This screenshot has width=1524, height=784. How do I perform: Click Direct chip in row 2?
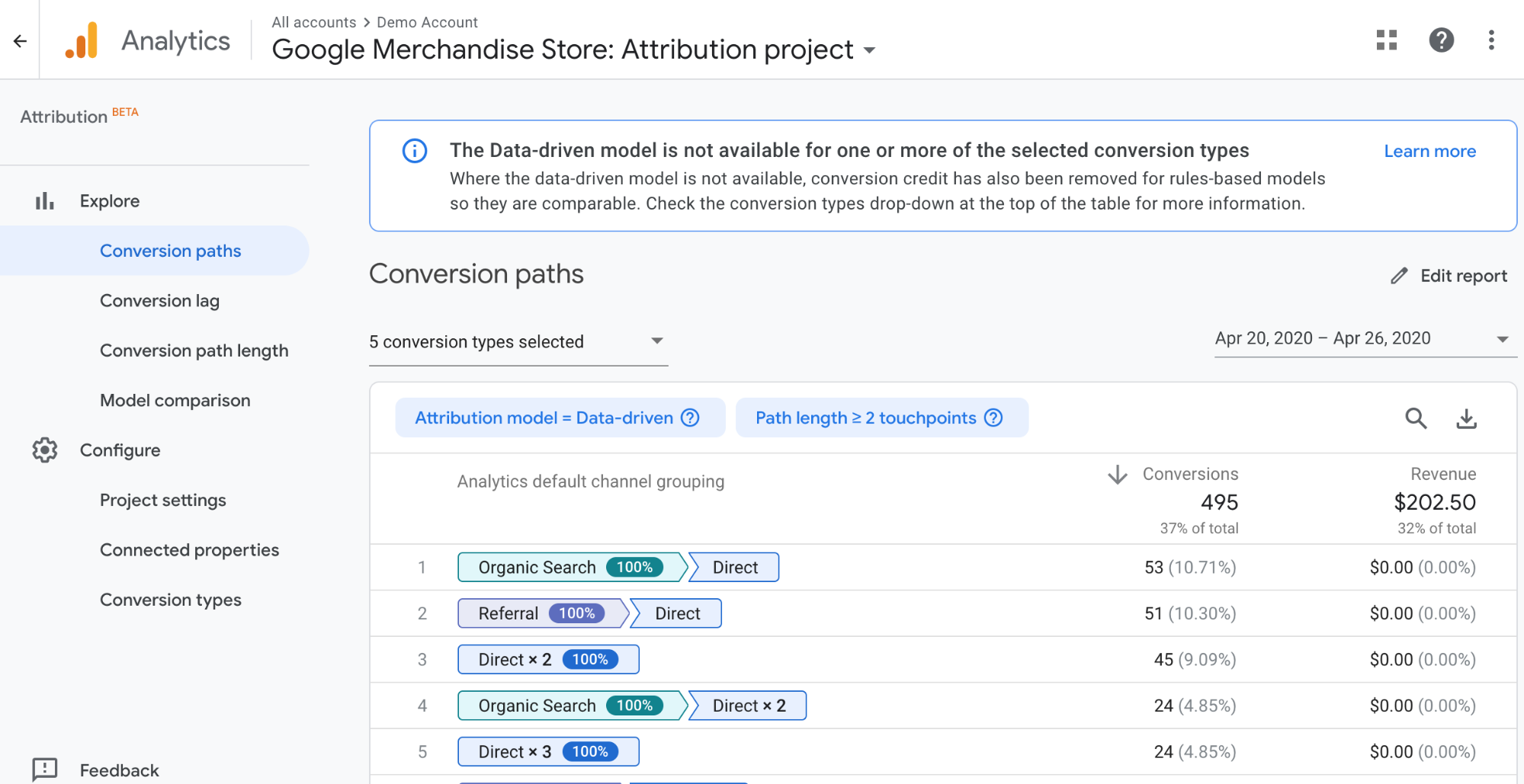tap(677, 613)
